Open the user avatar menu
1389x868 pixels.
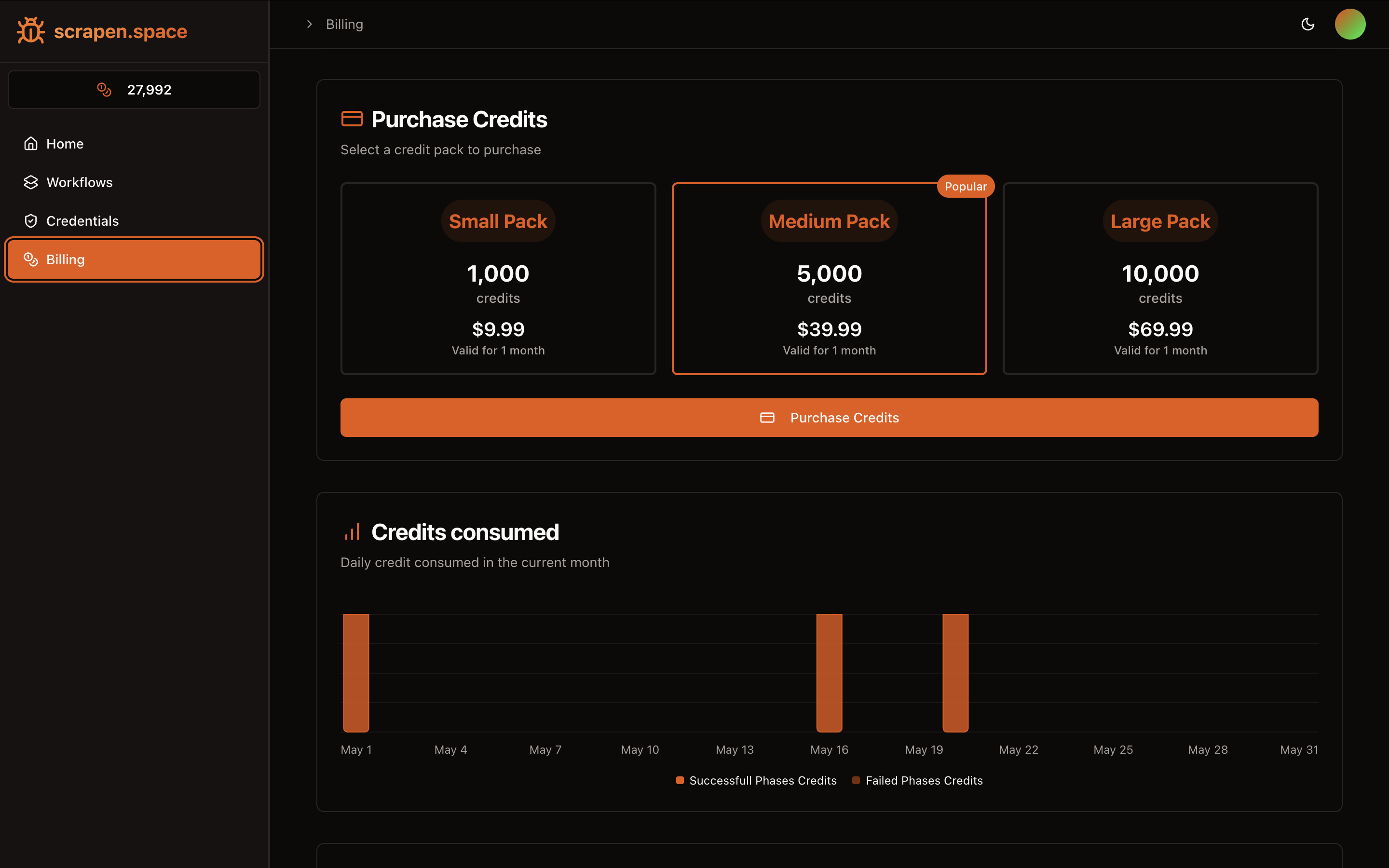tap(1350, 24)
